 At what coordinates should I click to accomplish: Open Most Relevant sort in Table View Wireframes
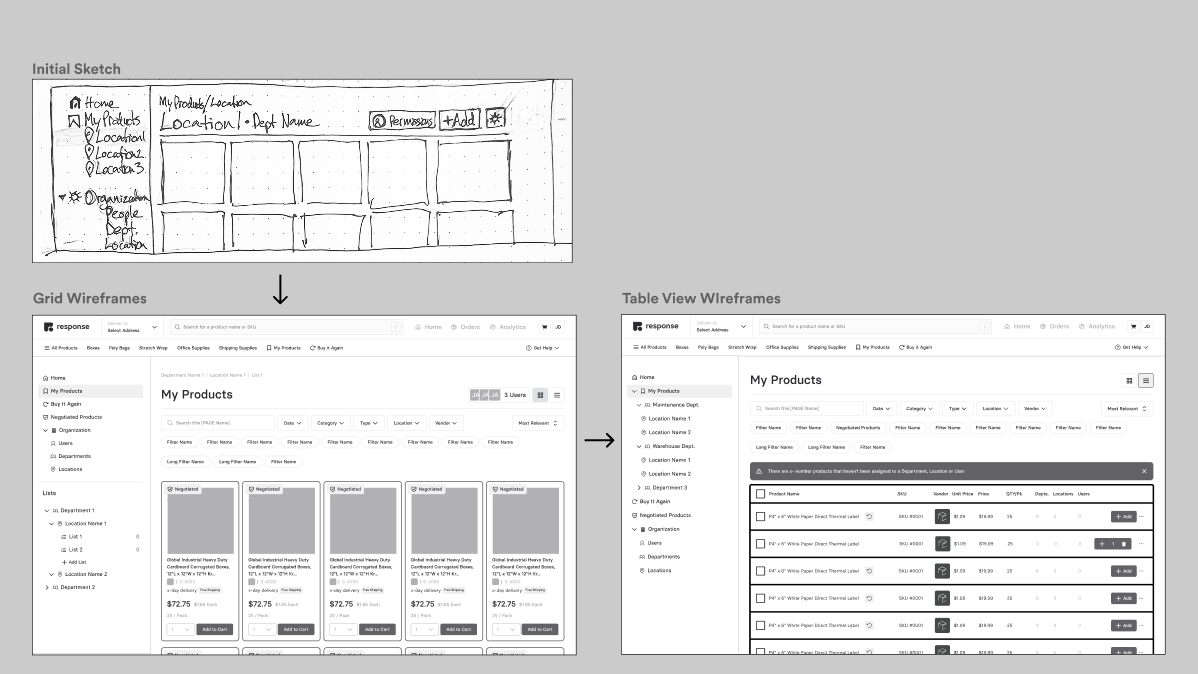click(1127, 409)
